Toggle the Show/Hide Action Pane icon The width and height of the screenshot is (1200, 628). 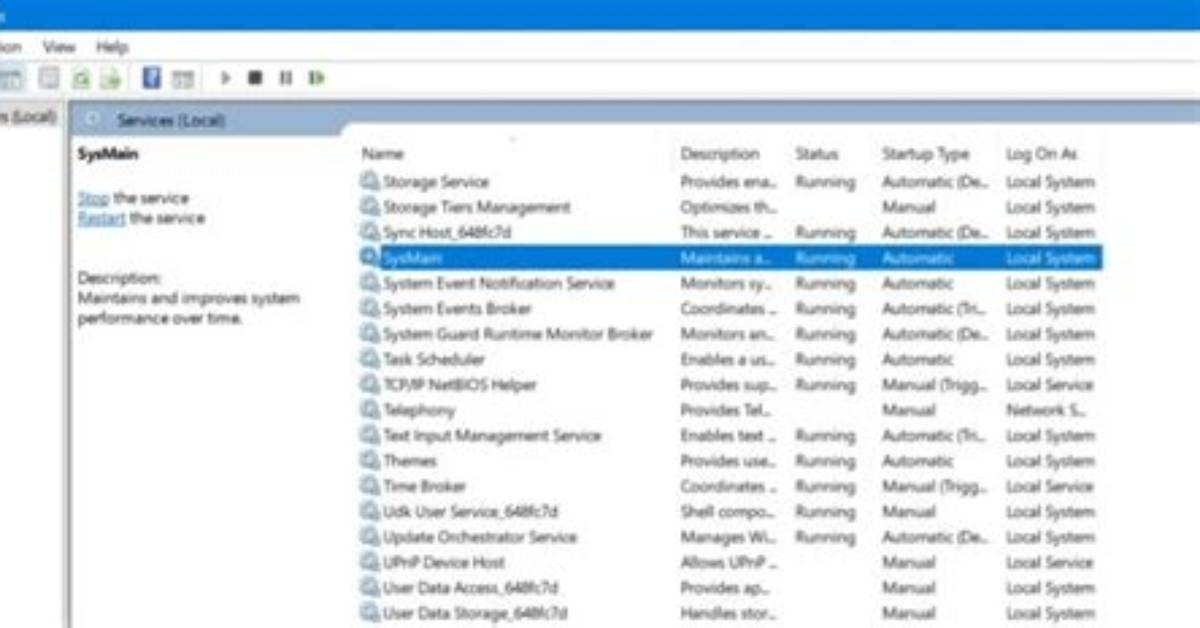[x=182, y=78]
